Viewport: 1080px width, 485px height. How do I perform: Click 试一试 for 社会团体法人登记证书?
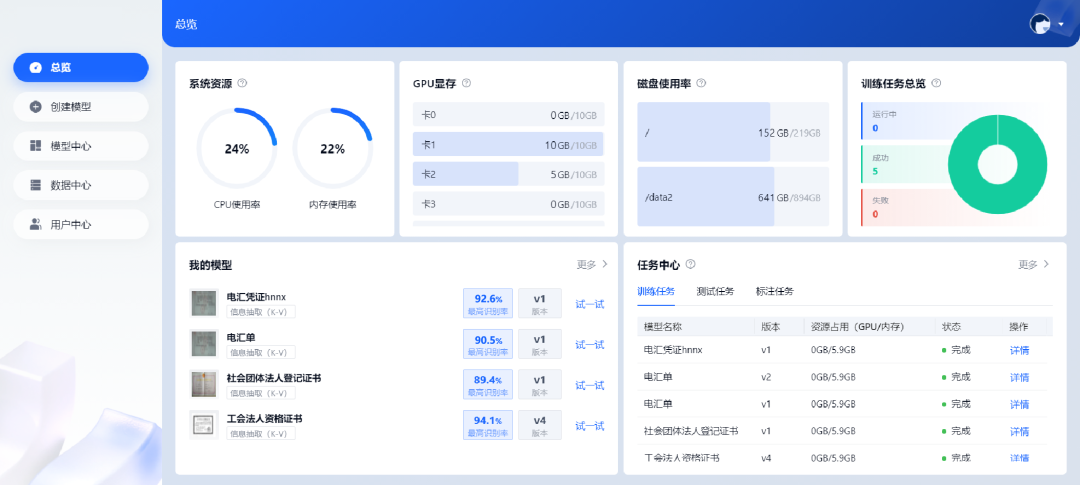point(590,385)
